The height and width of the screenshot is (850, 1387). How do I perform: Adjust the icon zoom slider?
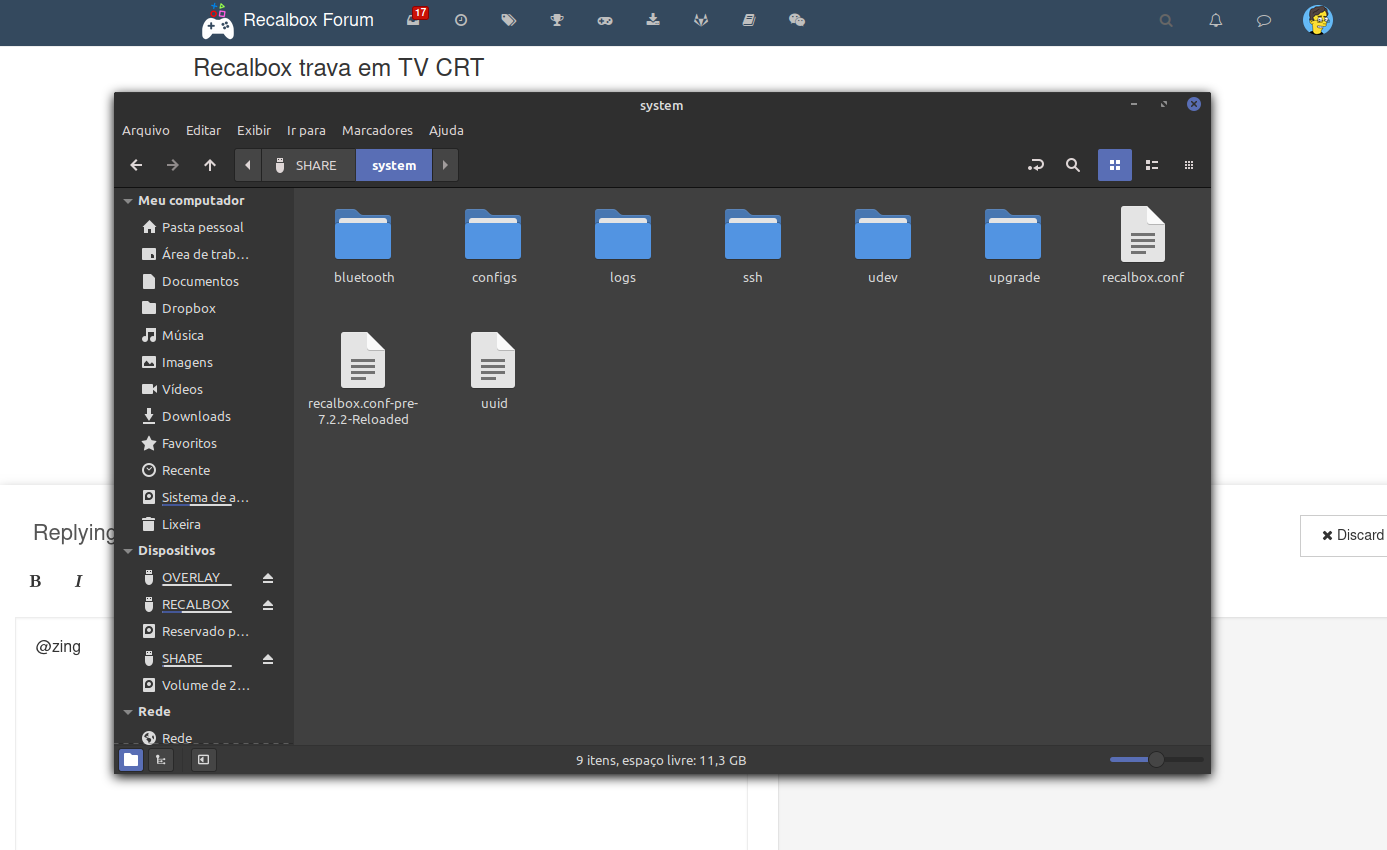click(x=1156, y=760)
